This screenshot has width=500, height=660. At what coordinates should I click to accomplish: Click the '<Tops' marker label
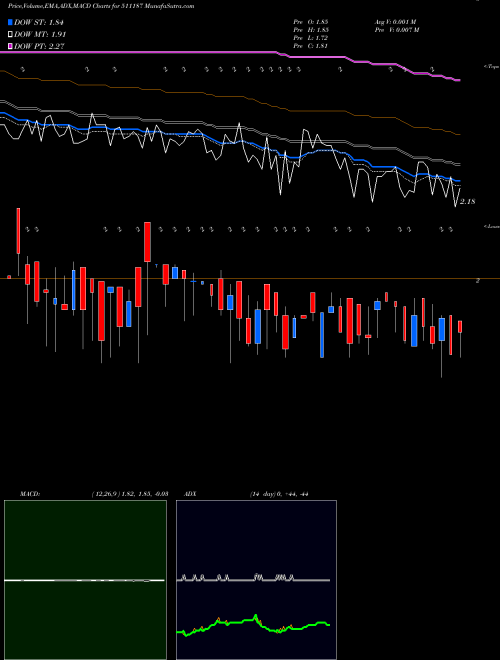click(492, 67)
